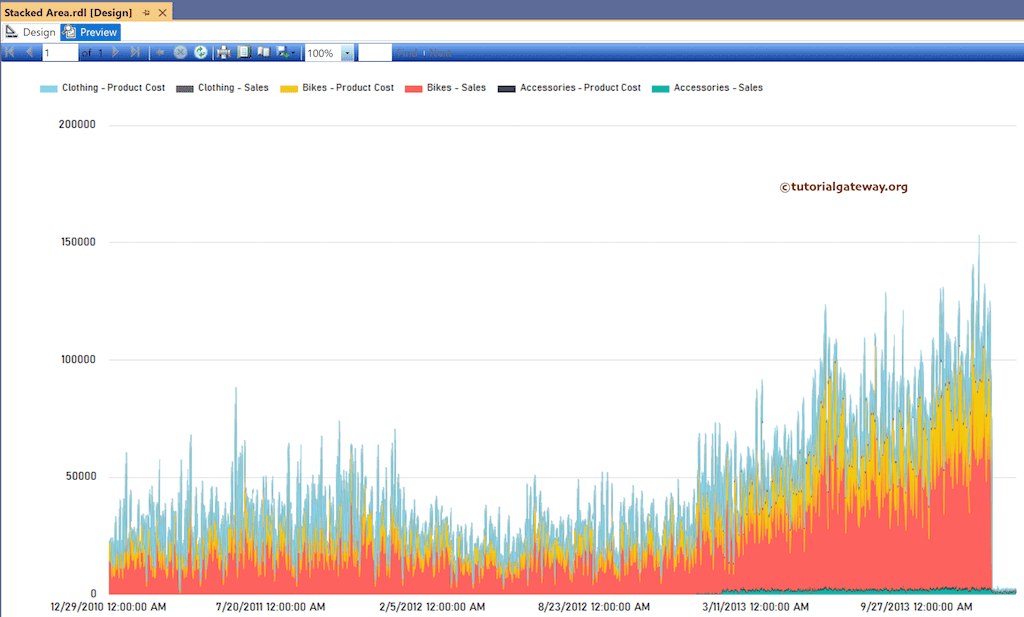1024x617 pixels.
Task: Click the Previous Page arrow icon
Action: (x=29, y=52)
